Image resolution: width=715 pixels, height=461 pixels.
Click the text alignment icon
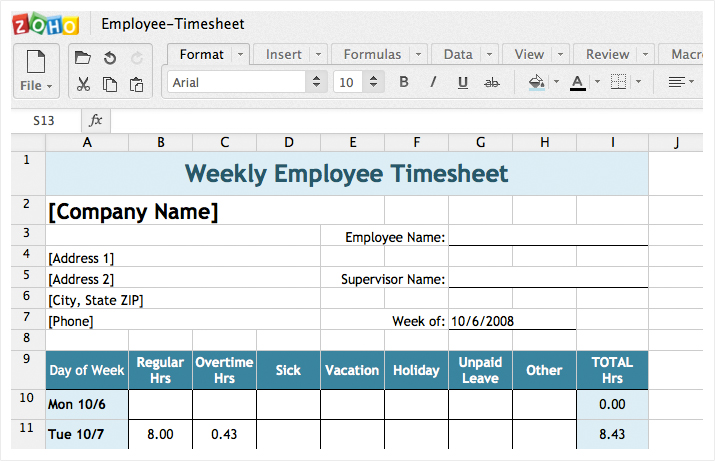(676, 82)
